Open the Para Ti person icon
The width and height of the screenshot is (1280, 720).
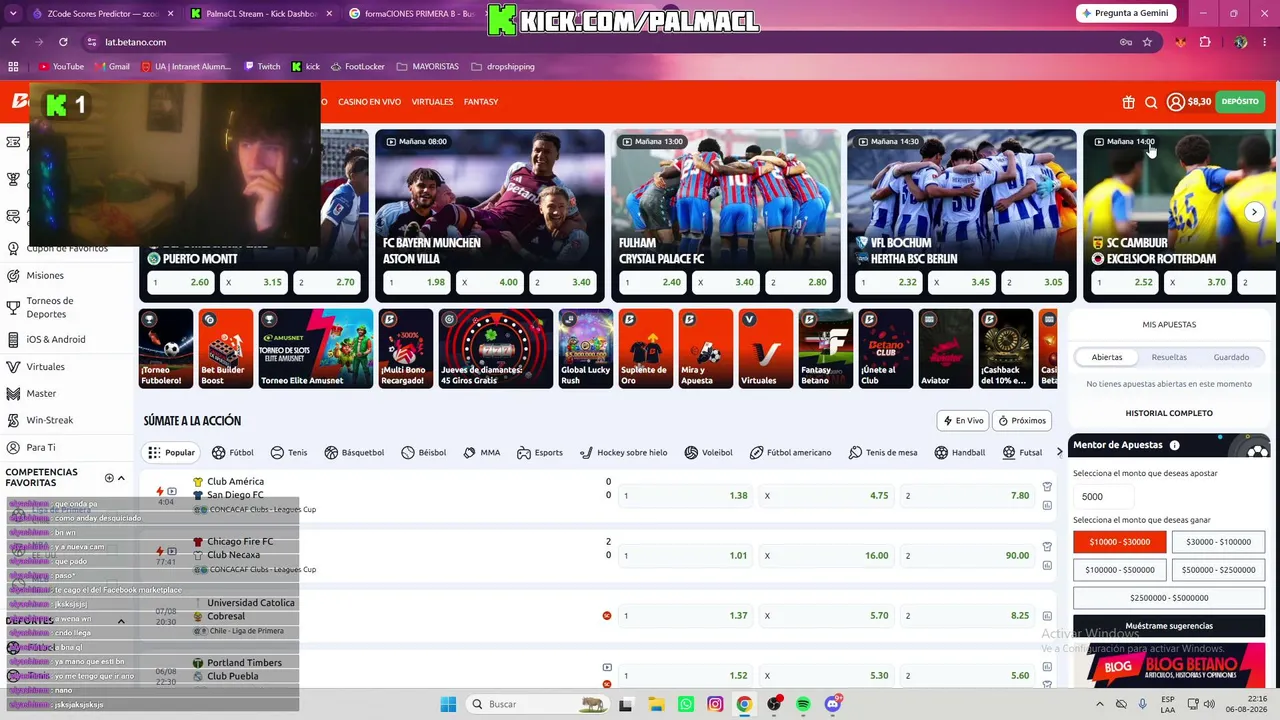click(x=14, y=447)
